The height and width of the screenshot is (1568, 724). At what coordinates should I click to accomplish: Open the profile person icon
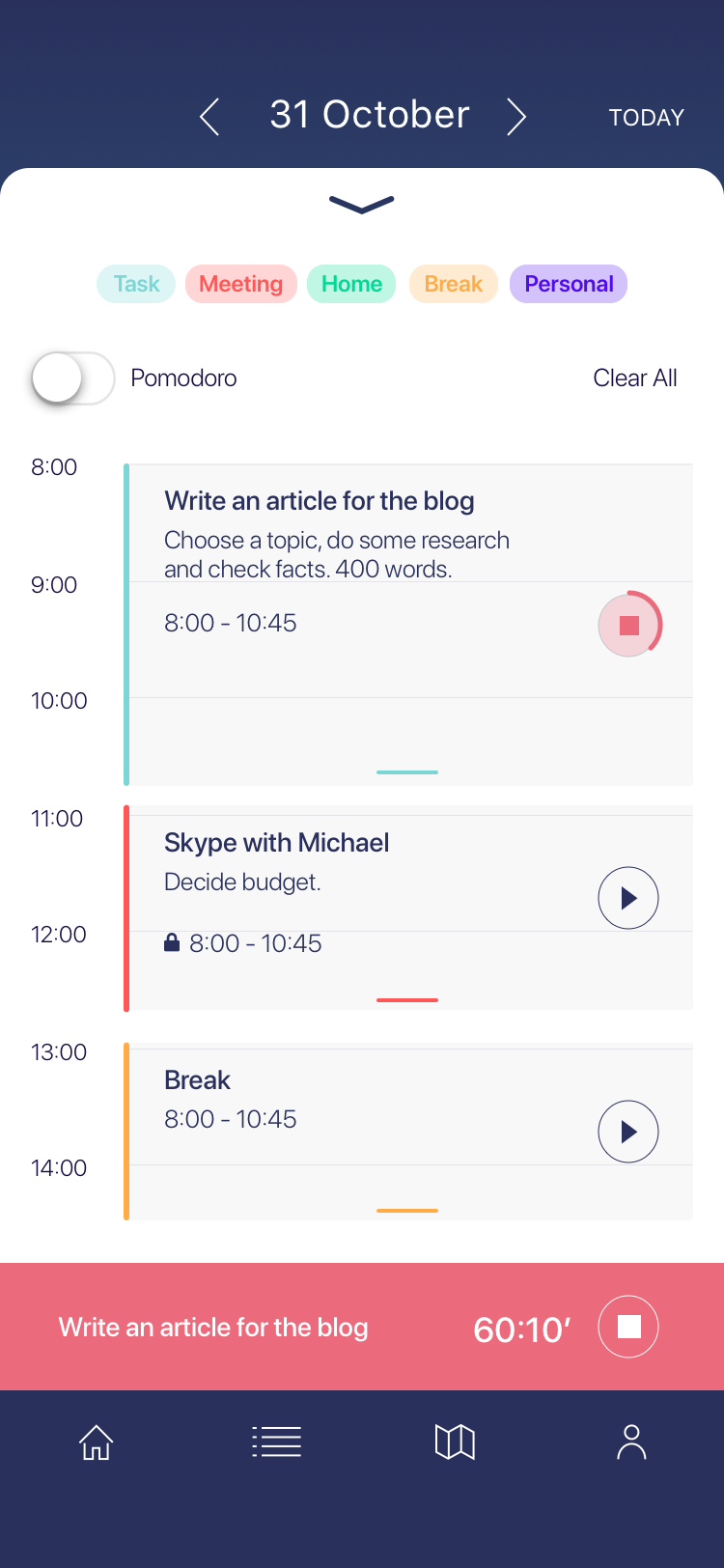click(631, 1442)
